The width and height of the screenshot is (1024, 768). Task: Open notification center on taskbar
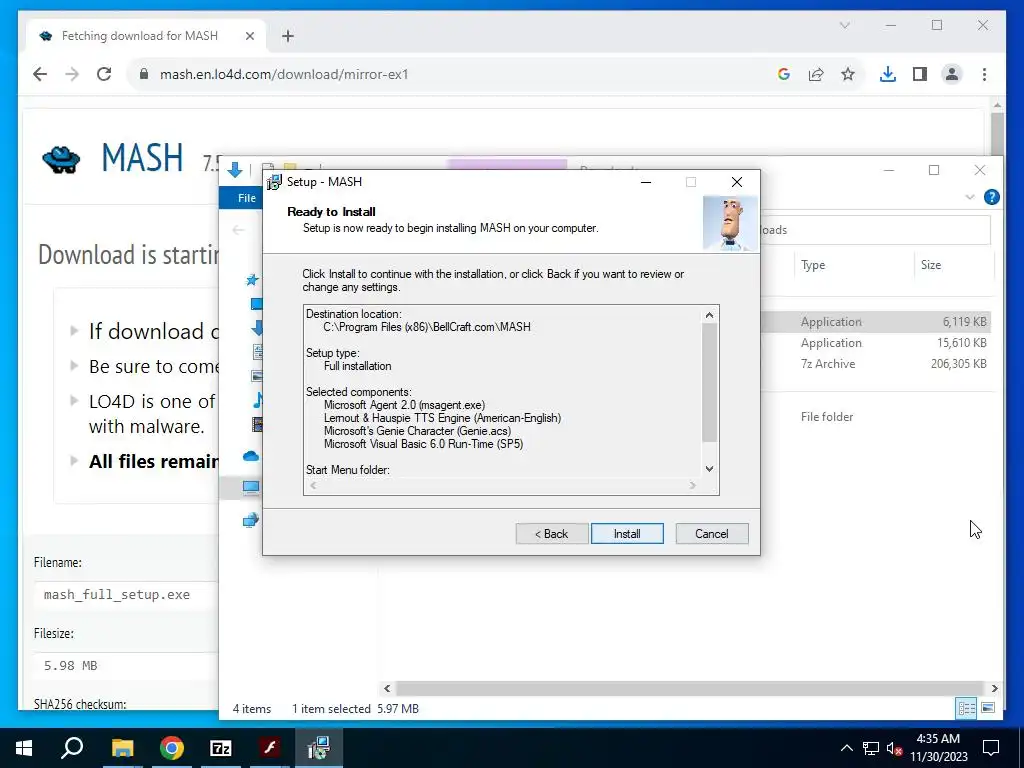991,748
